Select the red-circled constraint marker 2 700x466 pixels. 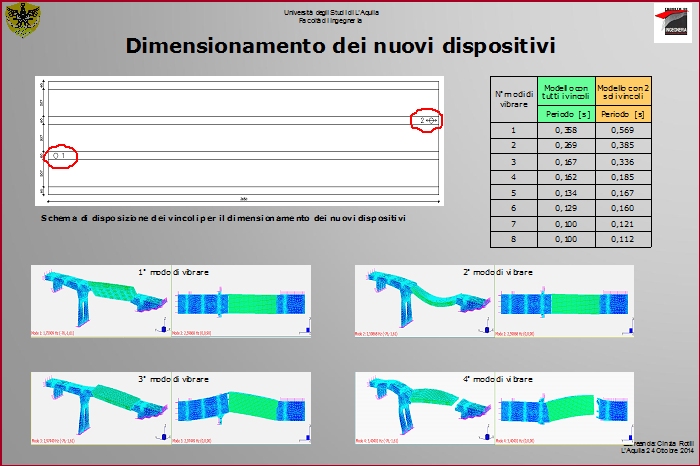(x=427, y=121)
